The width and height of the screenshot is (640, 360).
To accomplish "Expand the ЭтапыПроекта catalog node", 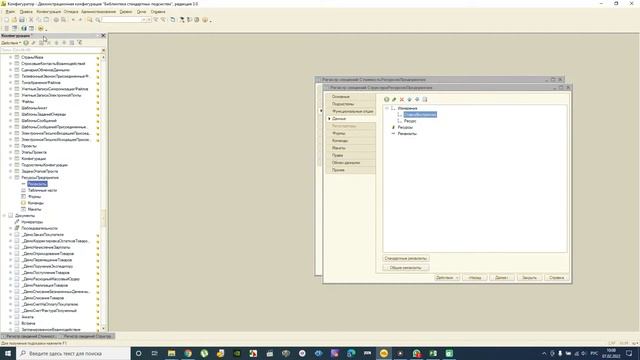I will (11, 152).
